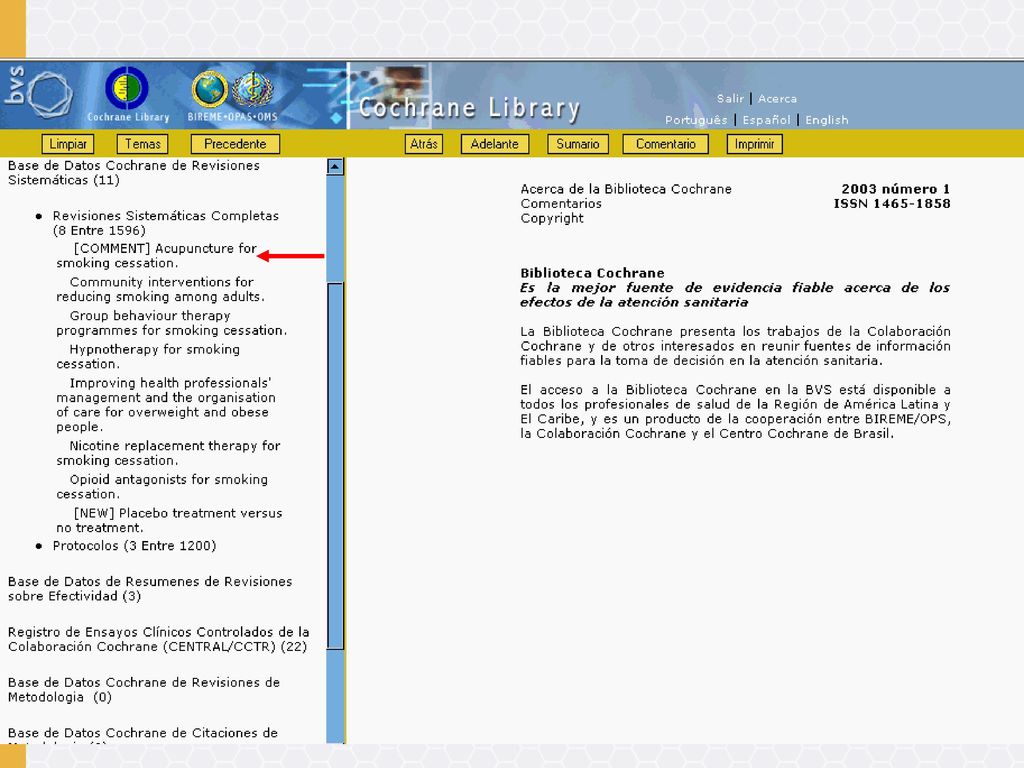
Task: Click the Comentario button
Action: 665,144
